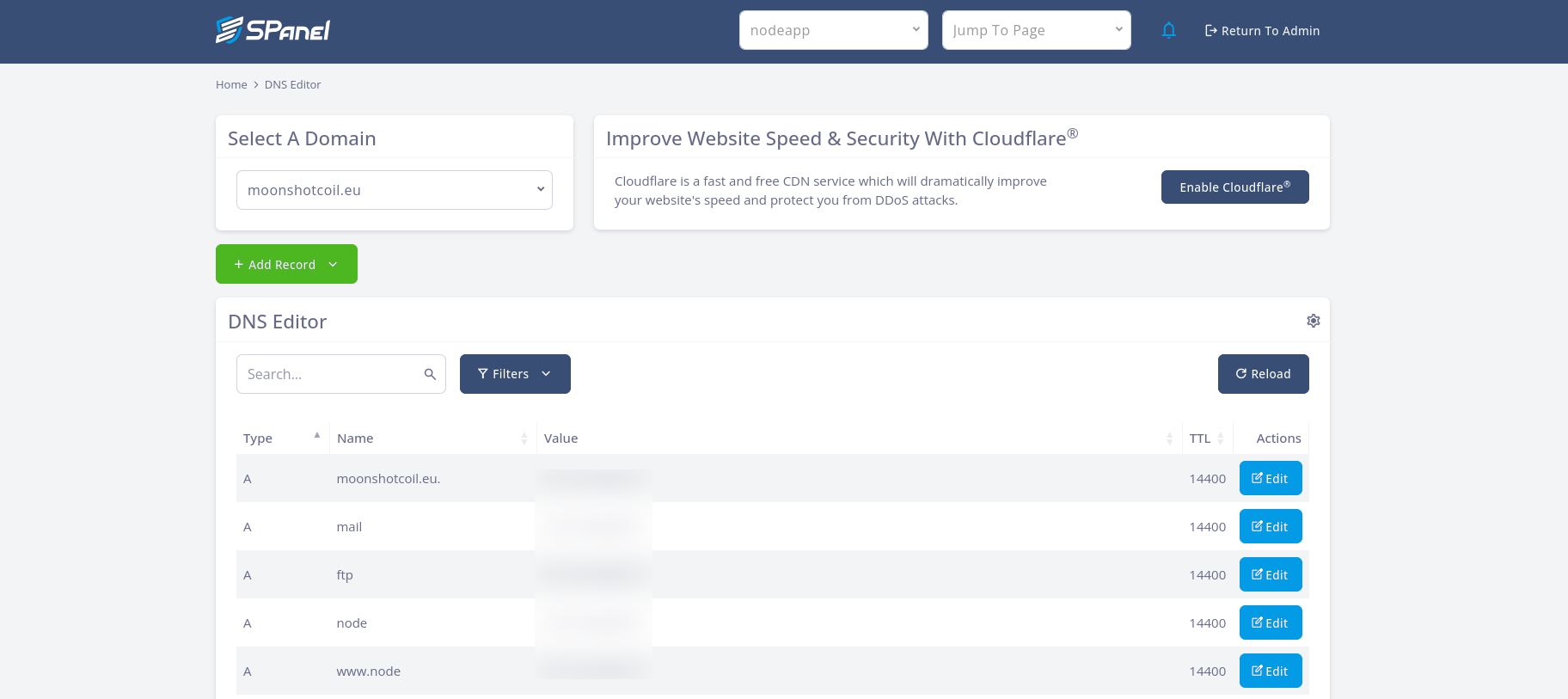Screen dimensions: 1568x699
Task: Open the moonshotcoil.eu domain selector
Action: click(x=395, y=190)
